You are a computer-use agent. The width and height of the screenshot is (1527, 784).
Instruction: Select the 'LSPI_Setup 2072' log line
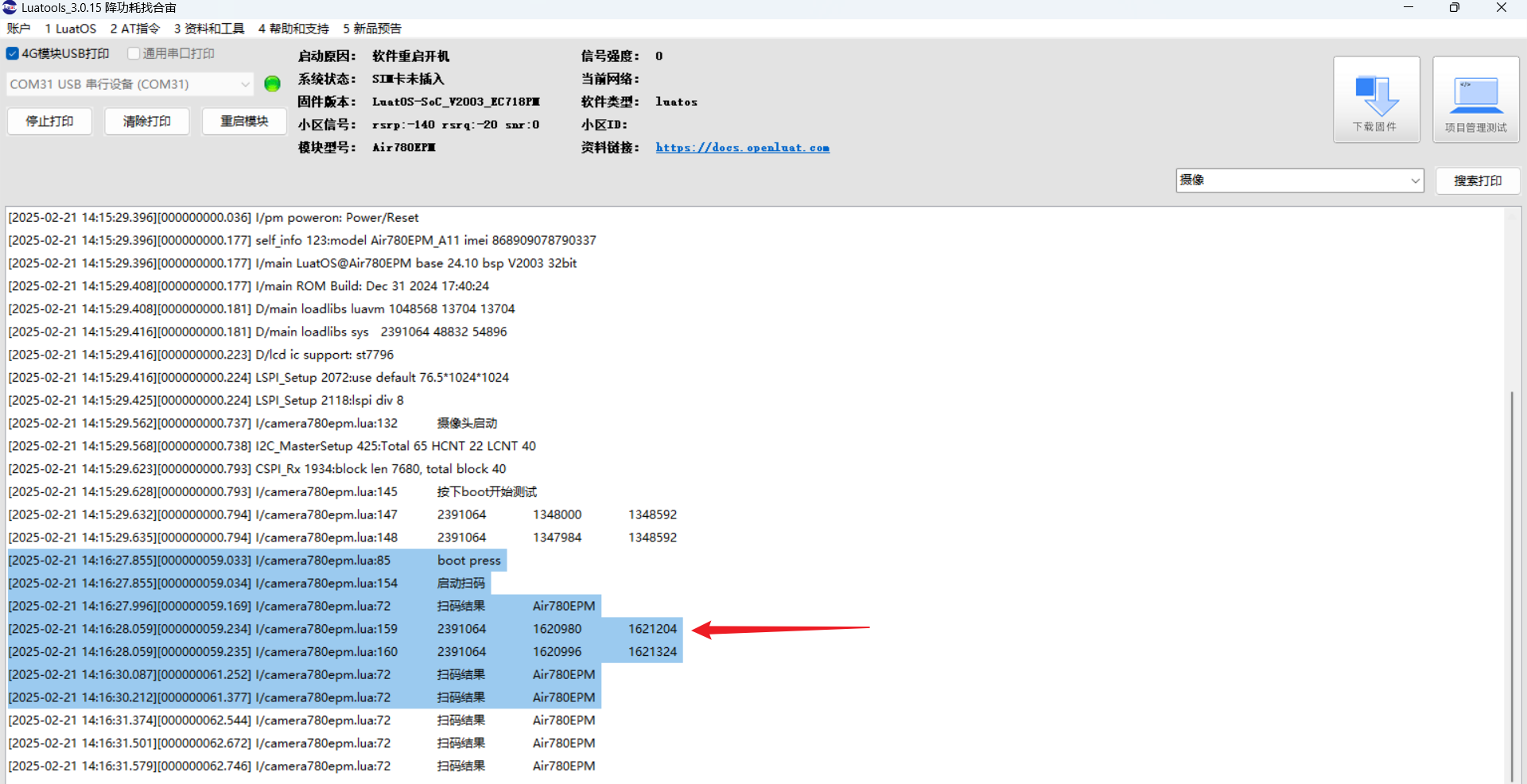tap(258, 377)
